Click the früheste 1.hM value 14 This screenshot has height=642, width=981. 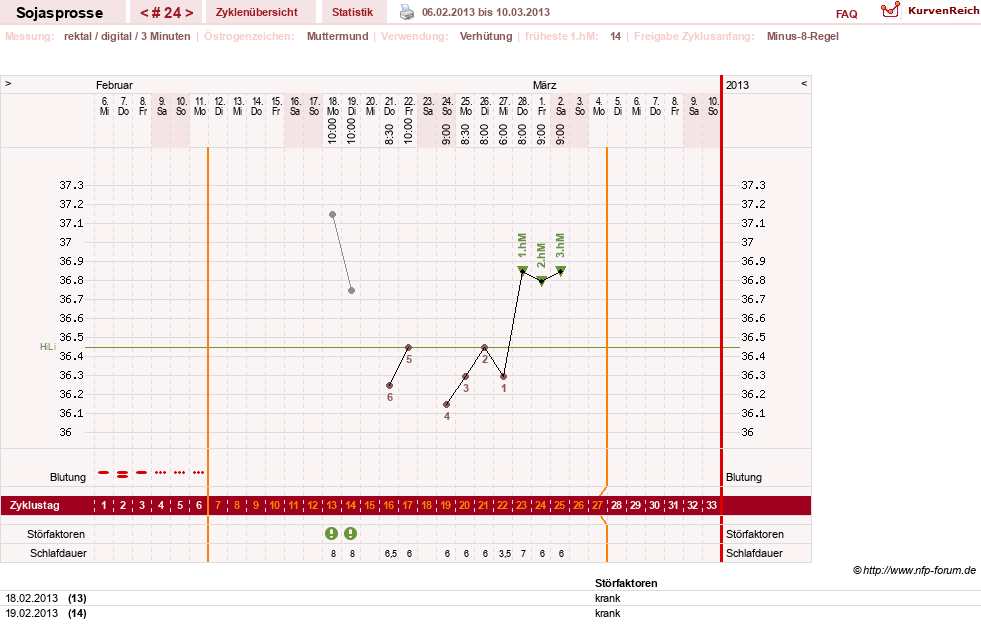pos(616,36)
